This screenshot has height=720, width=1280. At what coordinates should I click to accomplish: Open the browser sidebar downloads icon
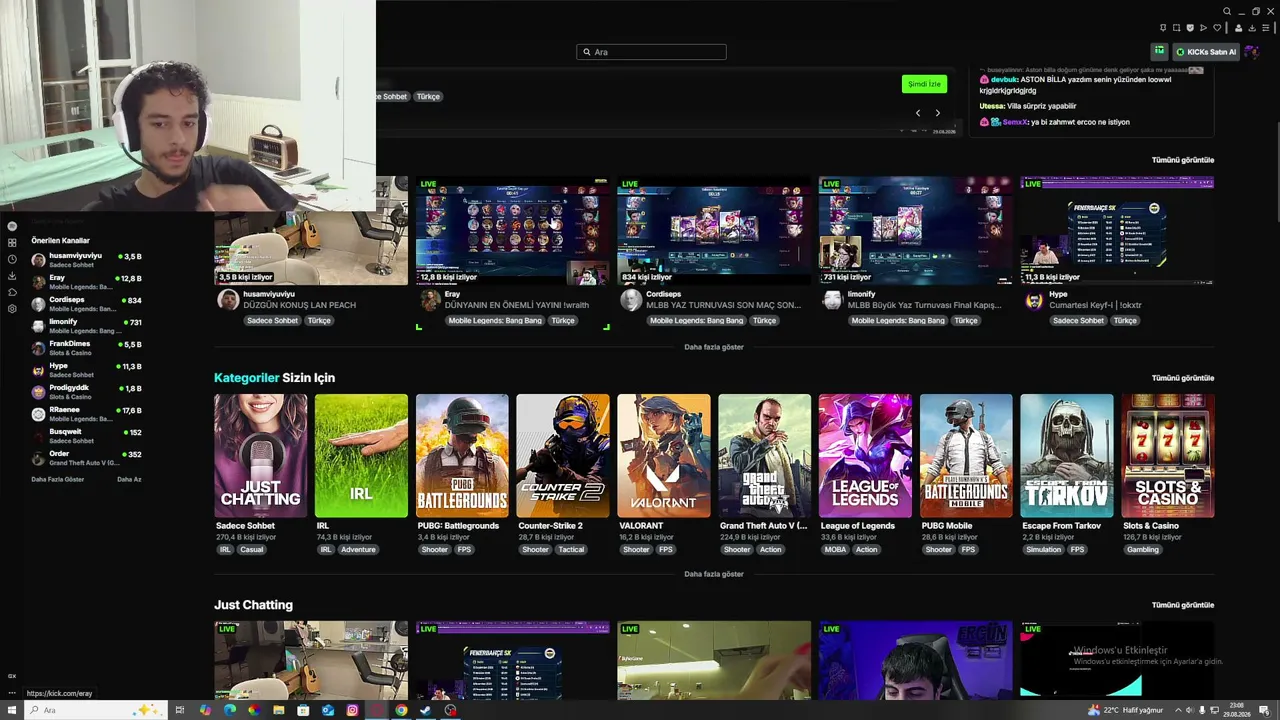12,275
